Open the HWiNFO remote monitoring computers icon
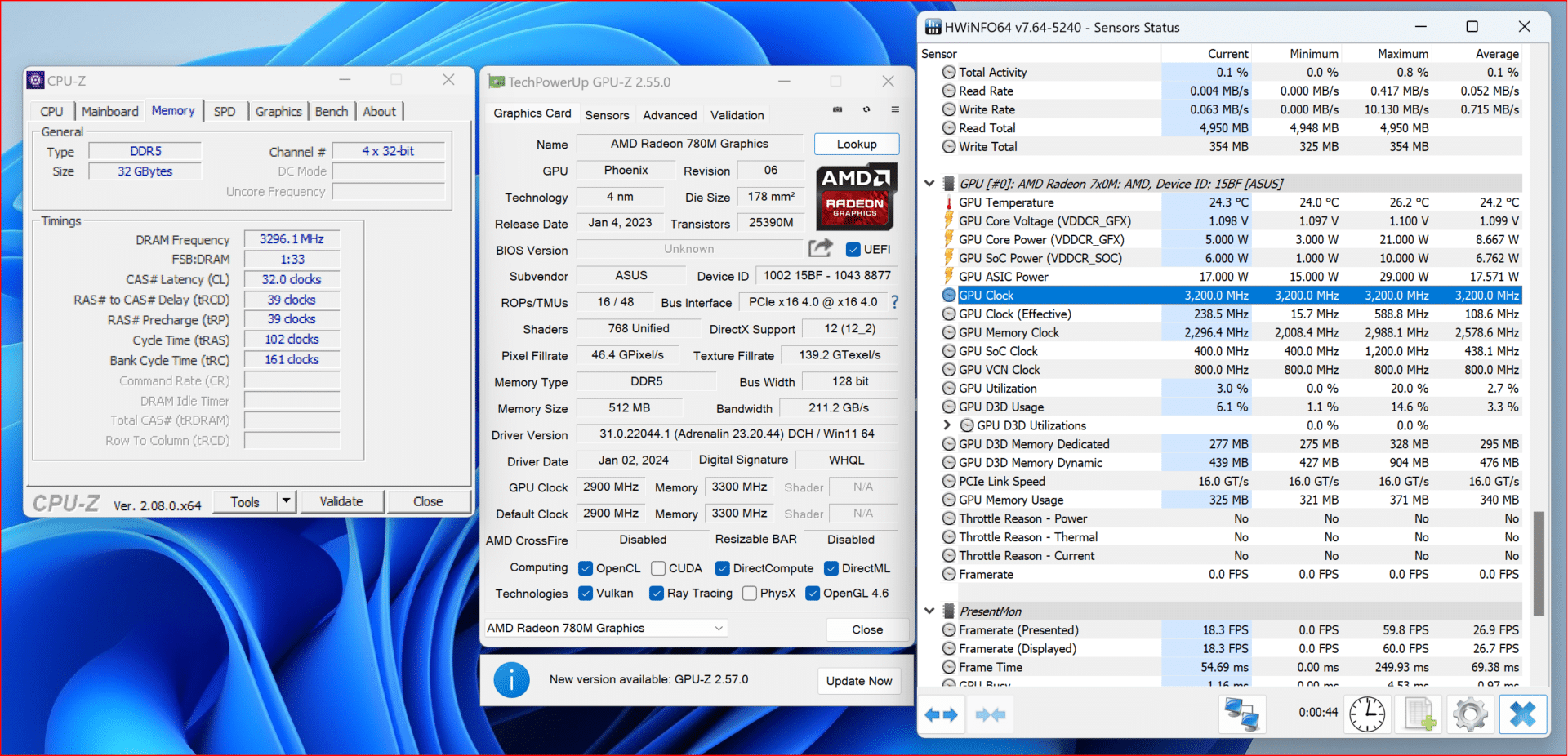The image size is (1568, 756). click(1242, 714)
